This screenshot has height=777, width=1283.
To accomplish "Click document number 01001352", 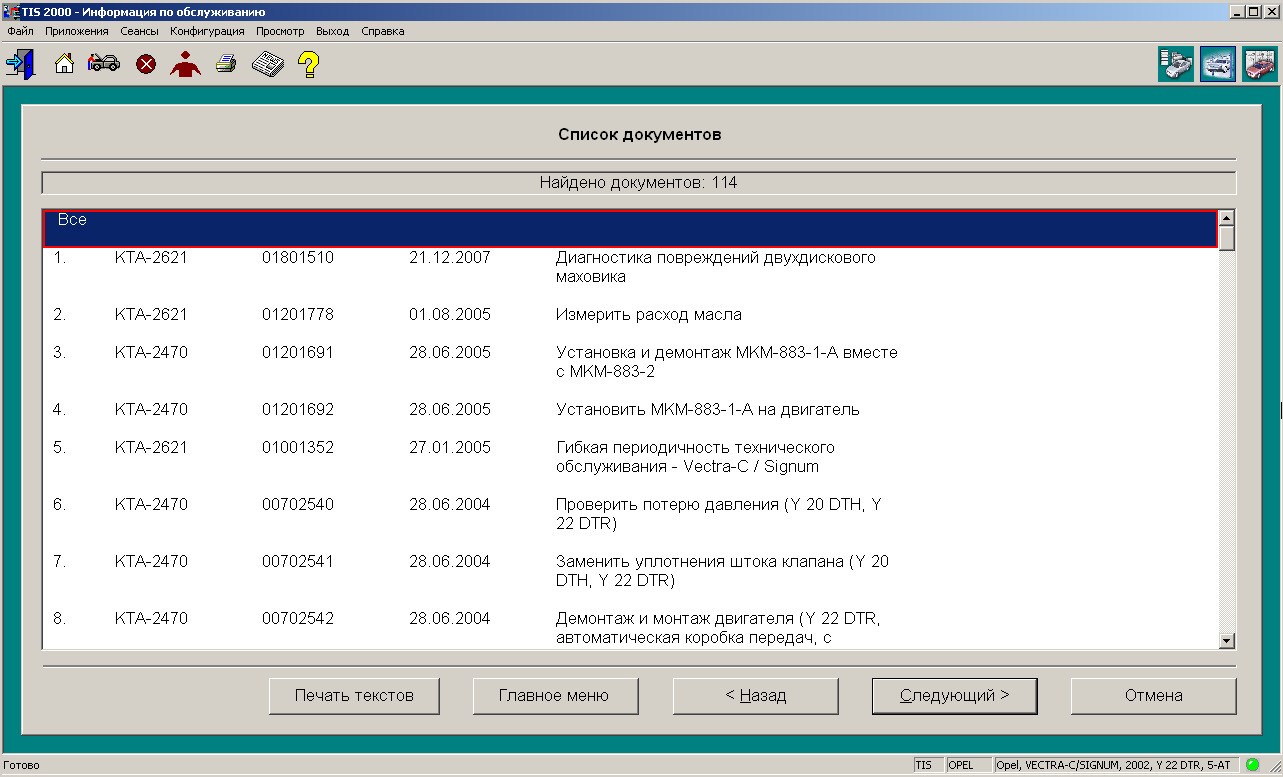I will click(x=298, y=448).
